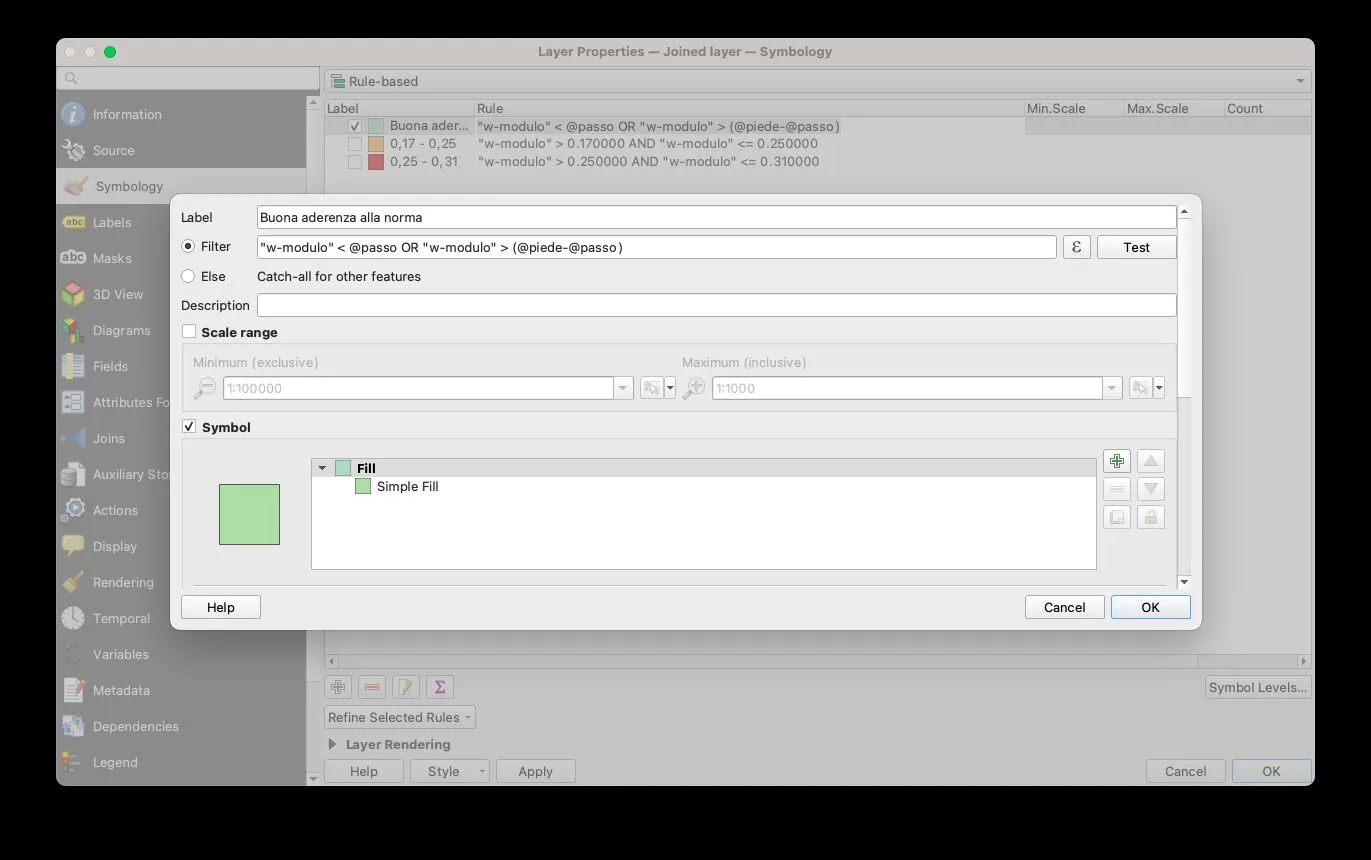Click the move symbol layer up arrow
This screenshot has width=1371, height=860.
point(1151,461)
